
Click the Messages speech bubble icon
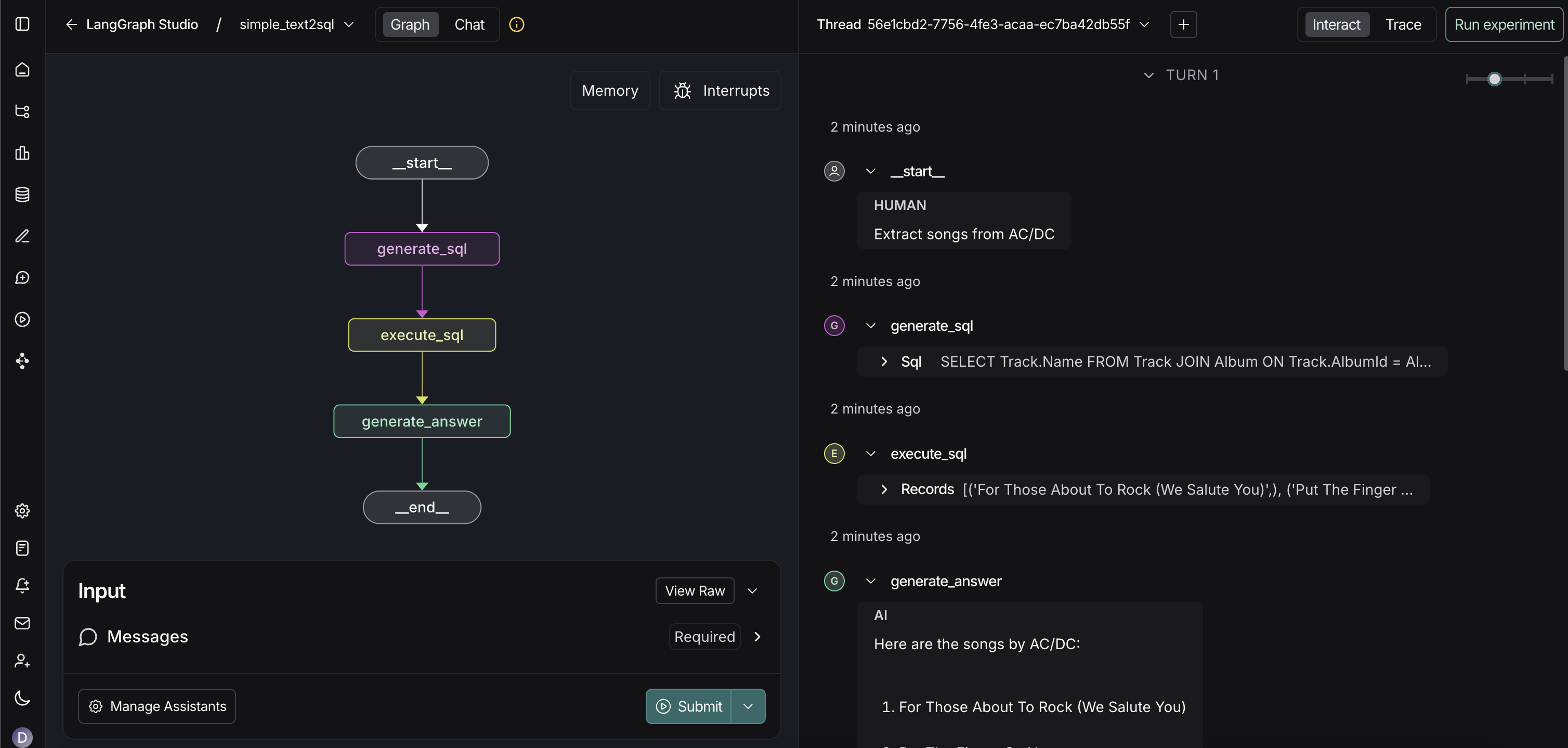point(88,637)
